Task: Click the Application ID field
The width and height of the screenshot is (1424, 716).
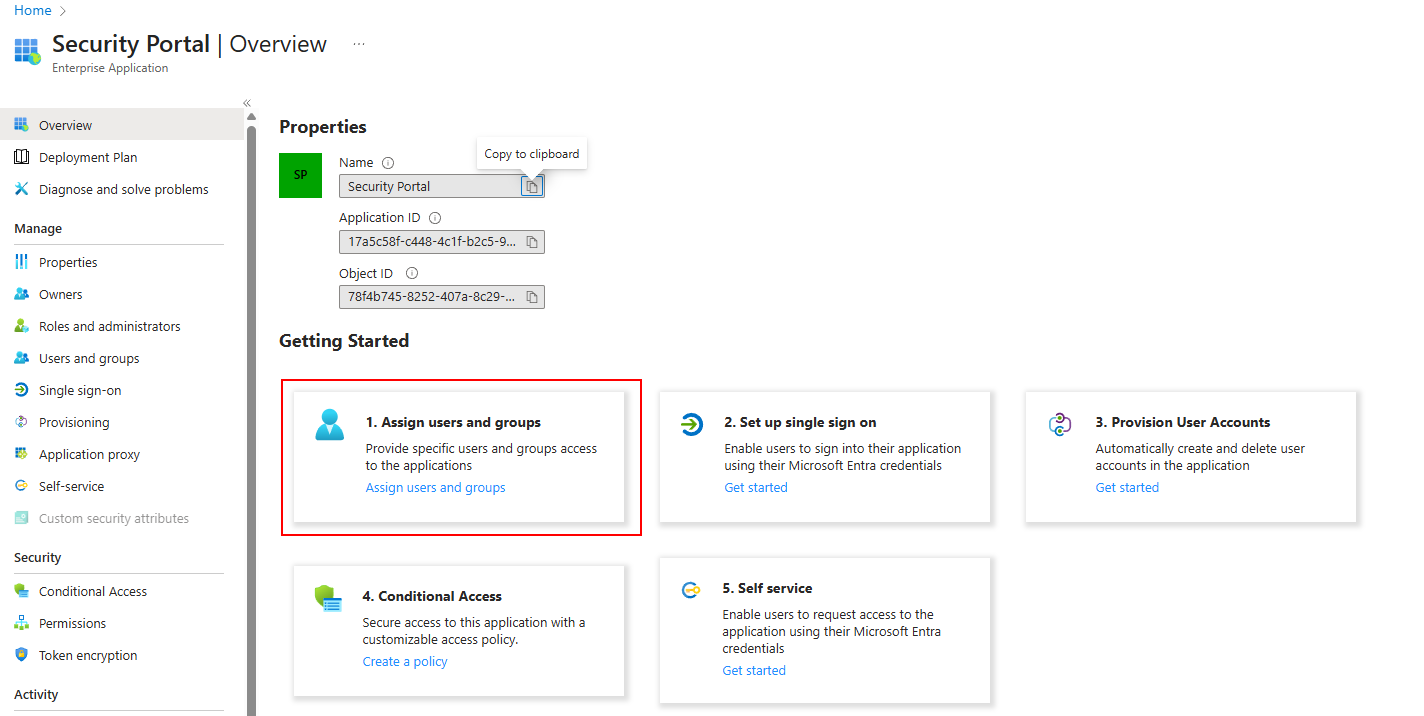Action: pos(442,242)
